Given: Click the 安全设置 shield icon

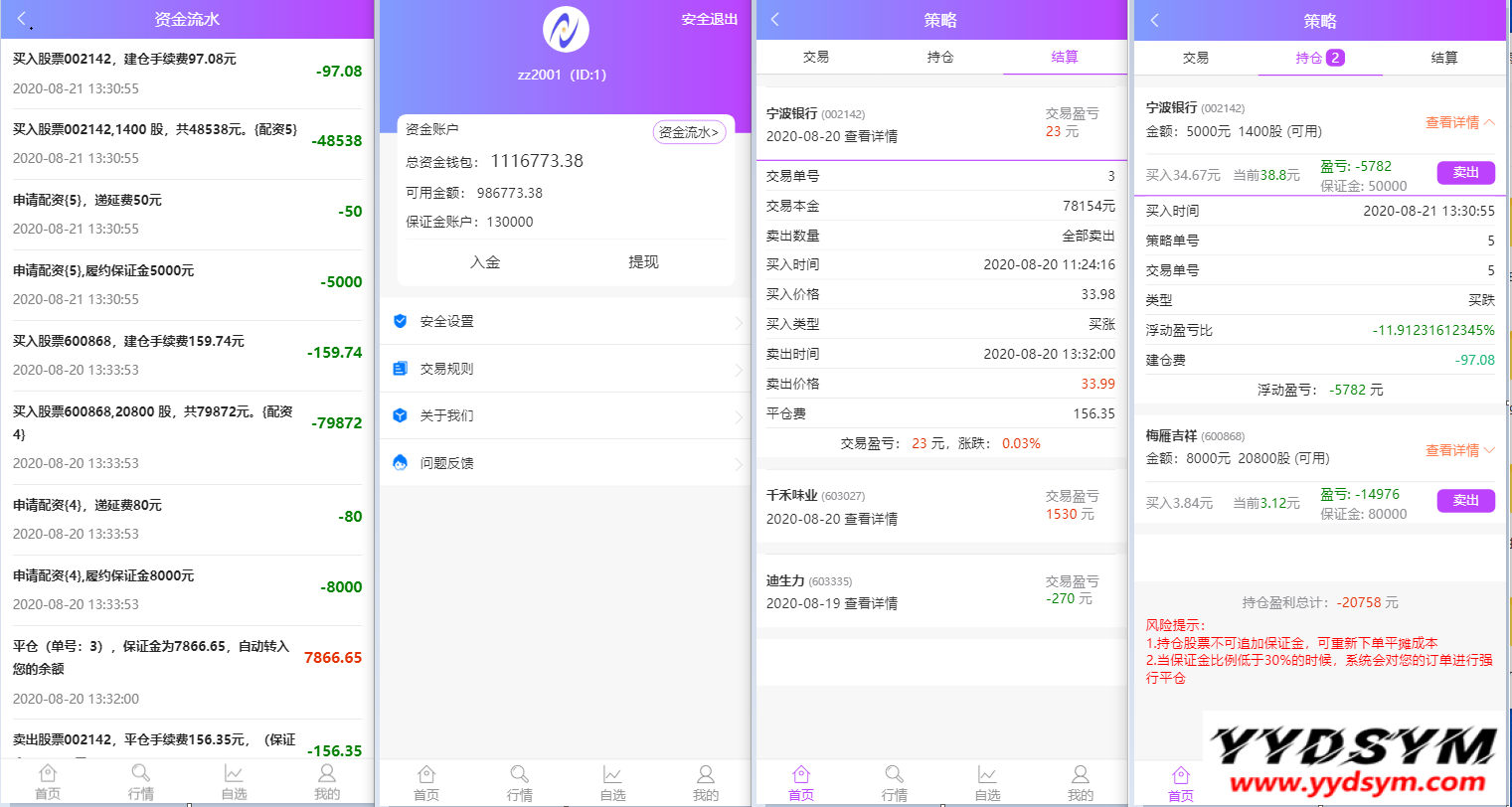Looking at the screenshot, I should pos(401,321).
